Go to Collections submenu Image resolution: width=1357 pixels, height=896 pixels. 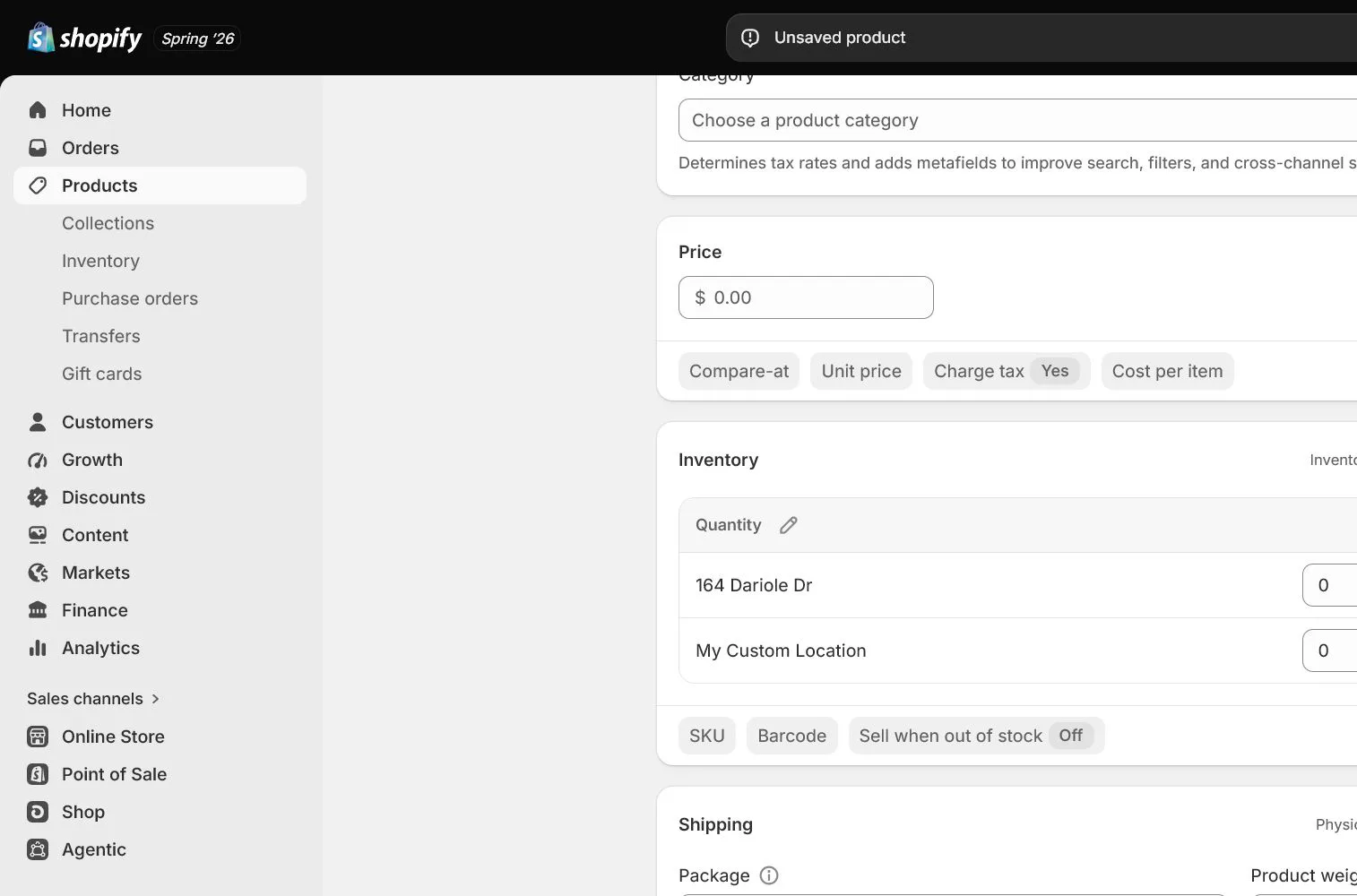click(108, 223)
